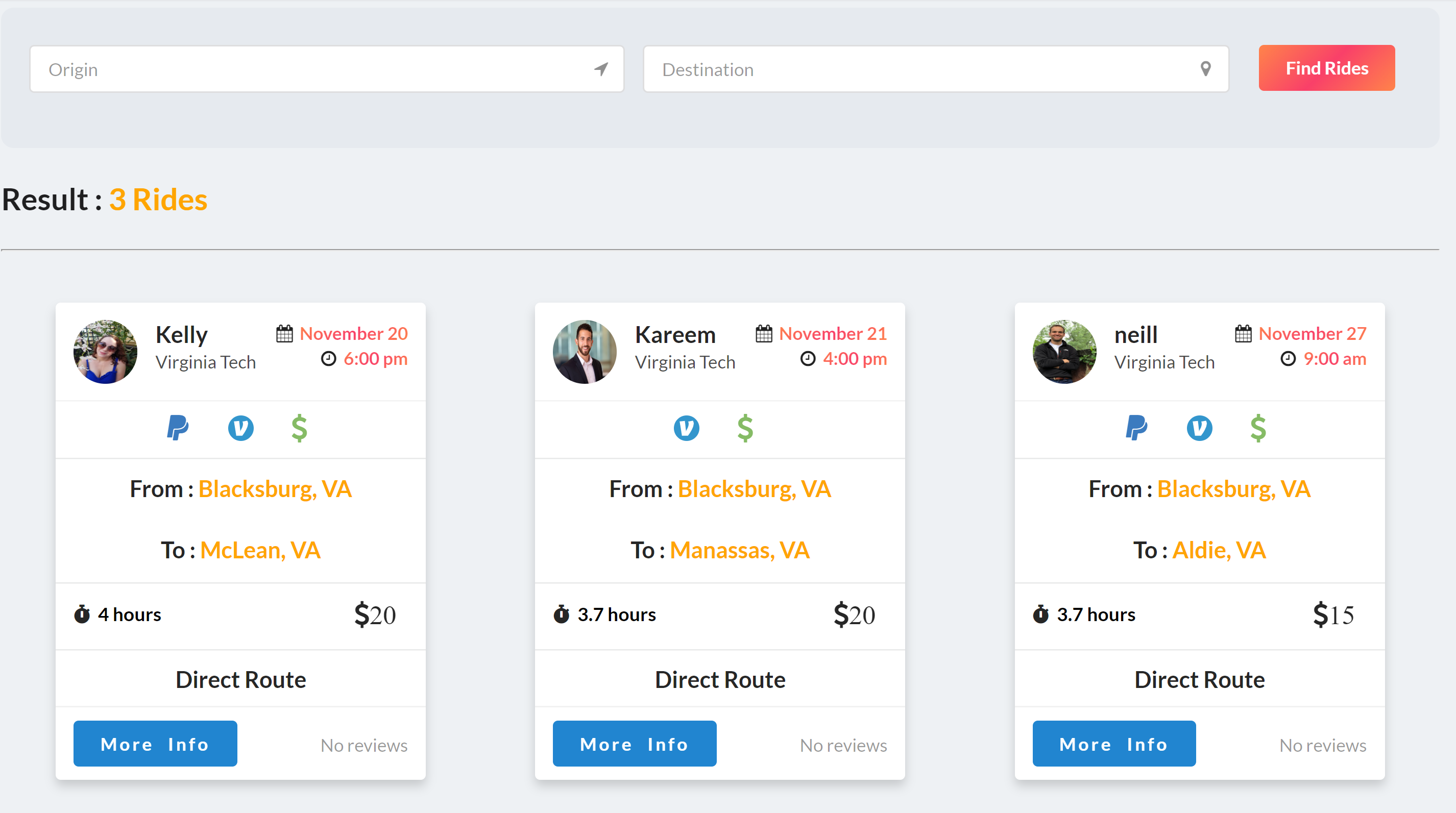Screen dimensions: 1456x813
Task: Click calendar icon next to November 21
Action: (764, 333)
